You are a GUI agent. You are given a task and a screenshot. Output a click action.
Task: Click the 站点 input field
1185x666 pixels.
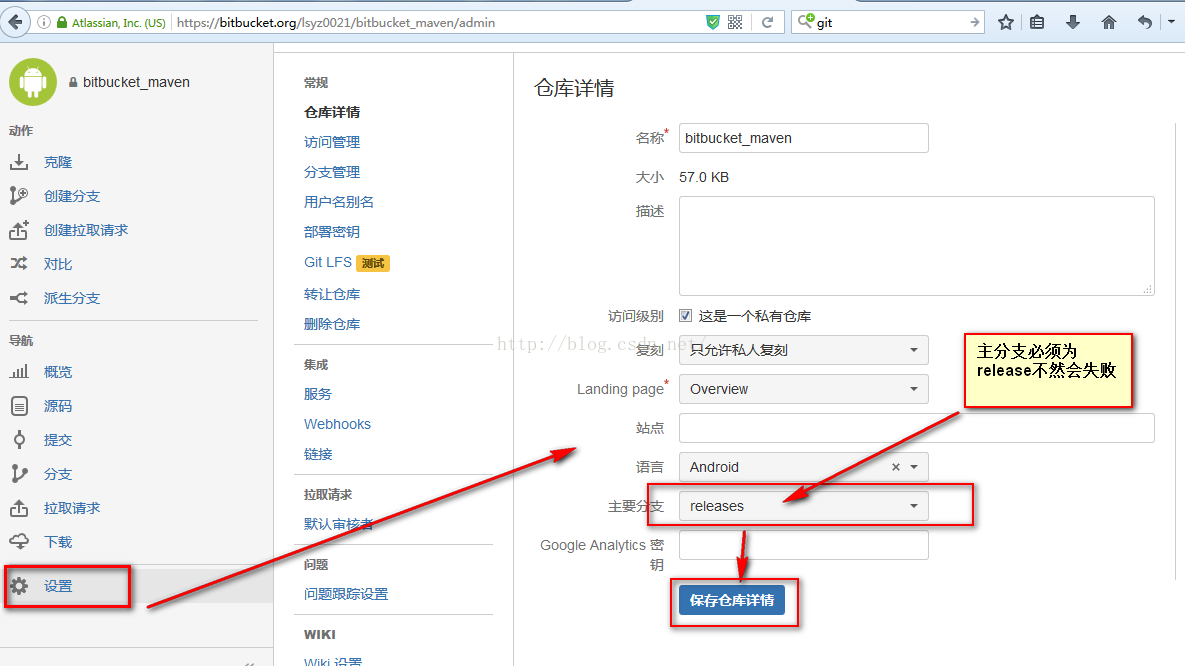coord(917,428)
